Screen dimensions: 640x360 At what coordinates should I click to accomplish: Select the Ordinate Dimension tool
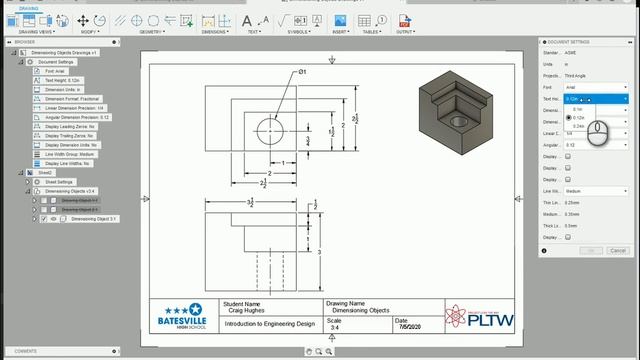coord(224,20)
